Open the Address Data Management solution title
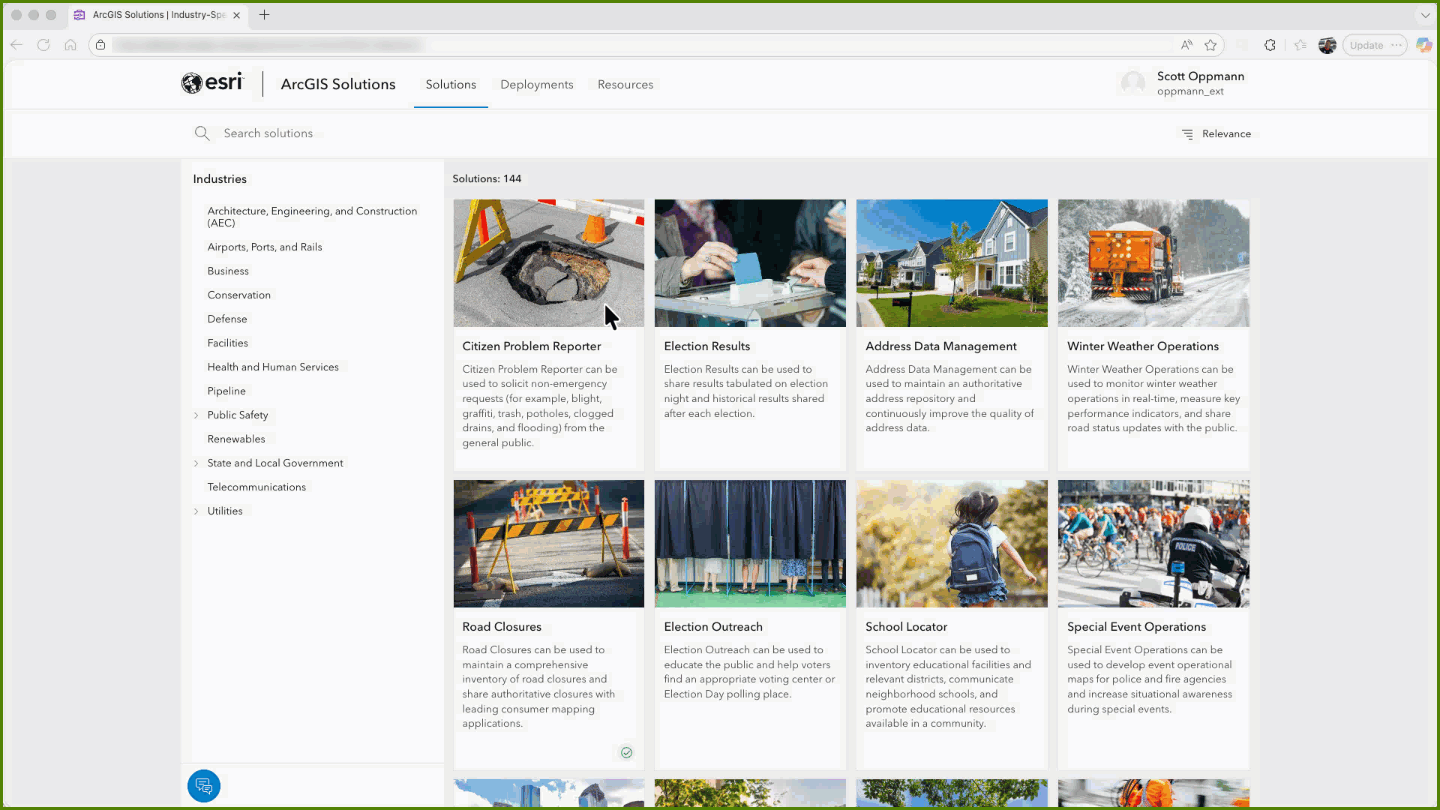This screenshot has width=1440, height=810. coord(941,346)
